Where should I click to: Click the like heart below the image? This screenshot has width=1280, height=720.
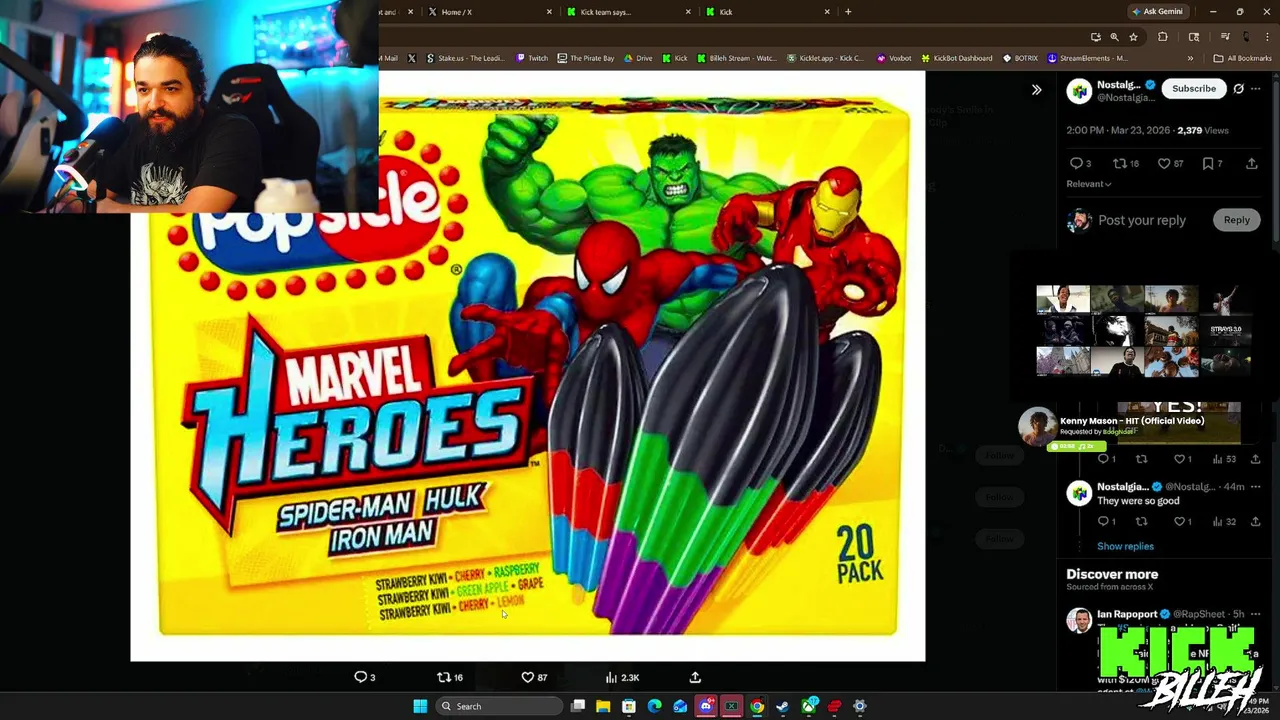click(x=528, y=677)
